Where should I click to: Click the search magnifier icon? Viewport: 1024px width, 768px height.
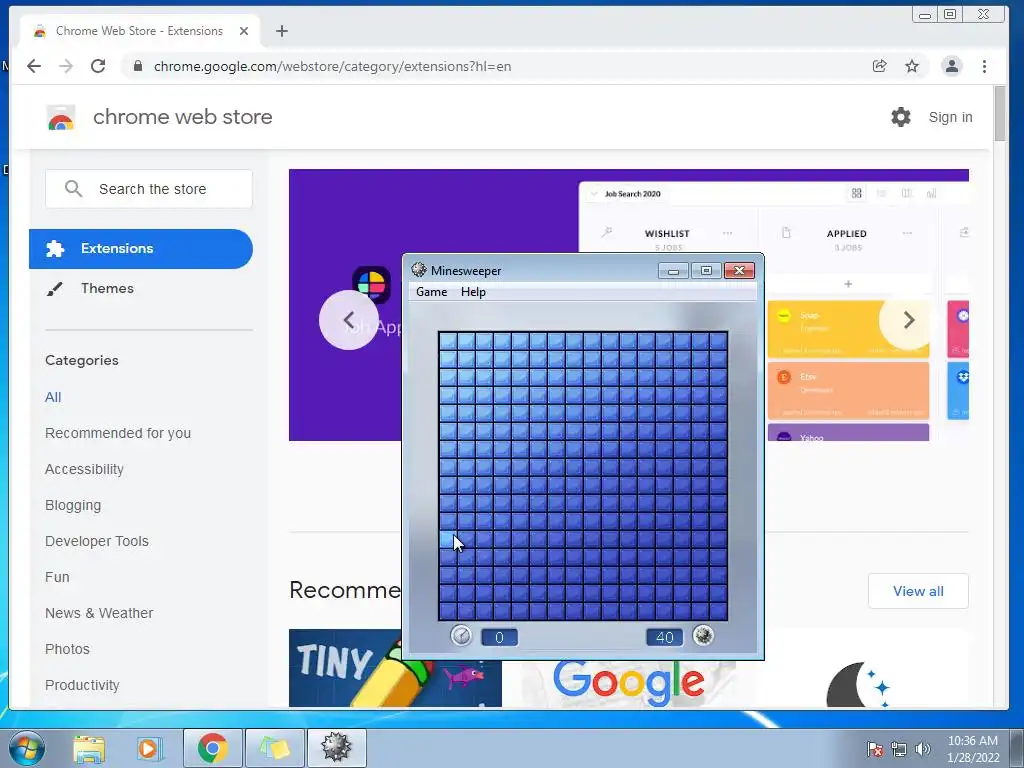73,189
